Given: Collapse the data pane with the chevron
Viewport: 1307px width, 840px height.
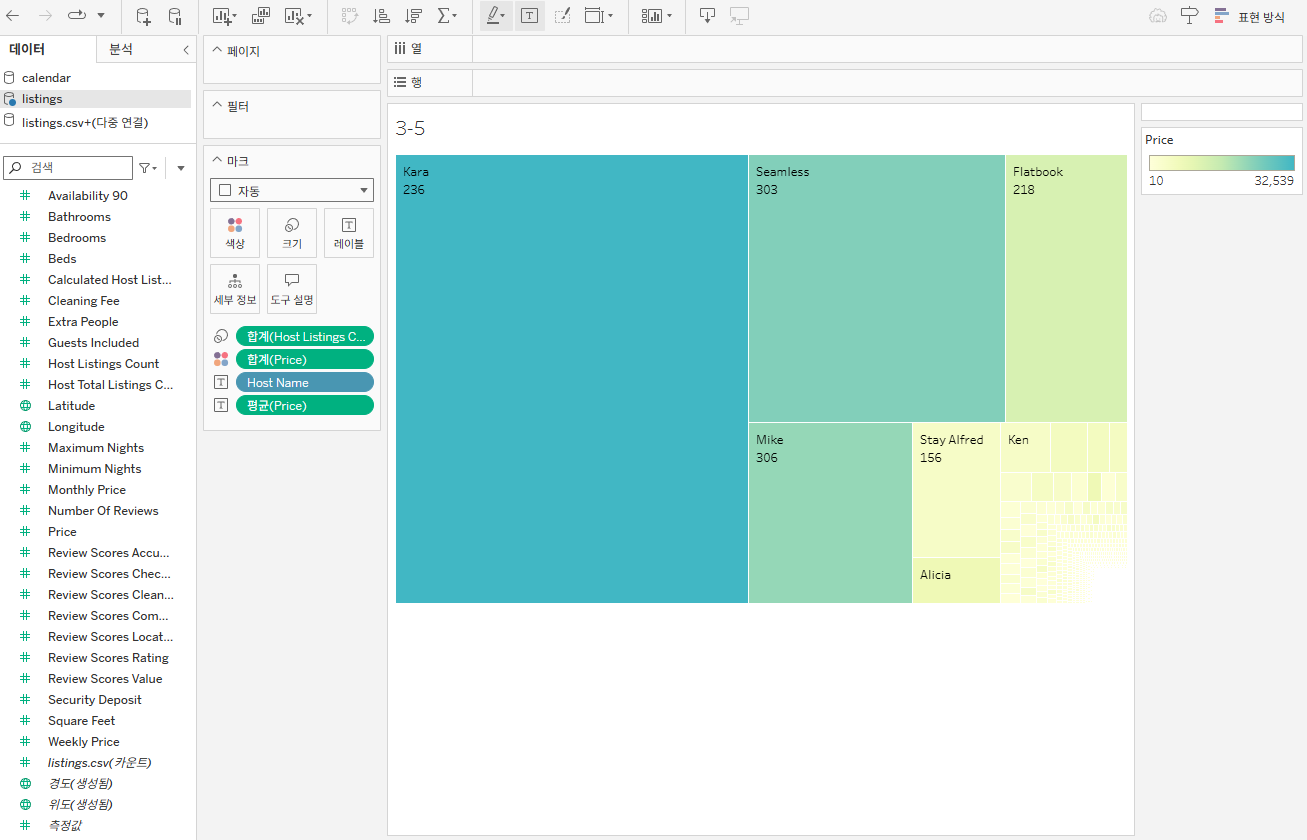Looking at the screenshot, I should click(185, 50).
